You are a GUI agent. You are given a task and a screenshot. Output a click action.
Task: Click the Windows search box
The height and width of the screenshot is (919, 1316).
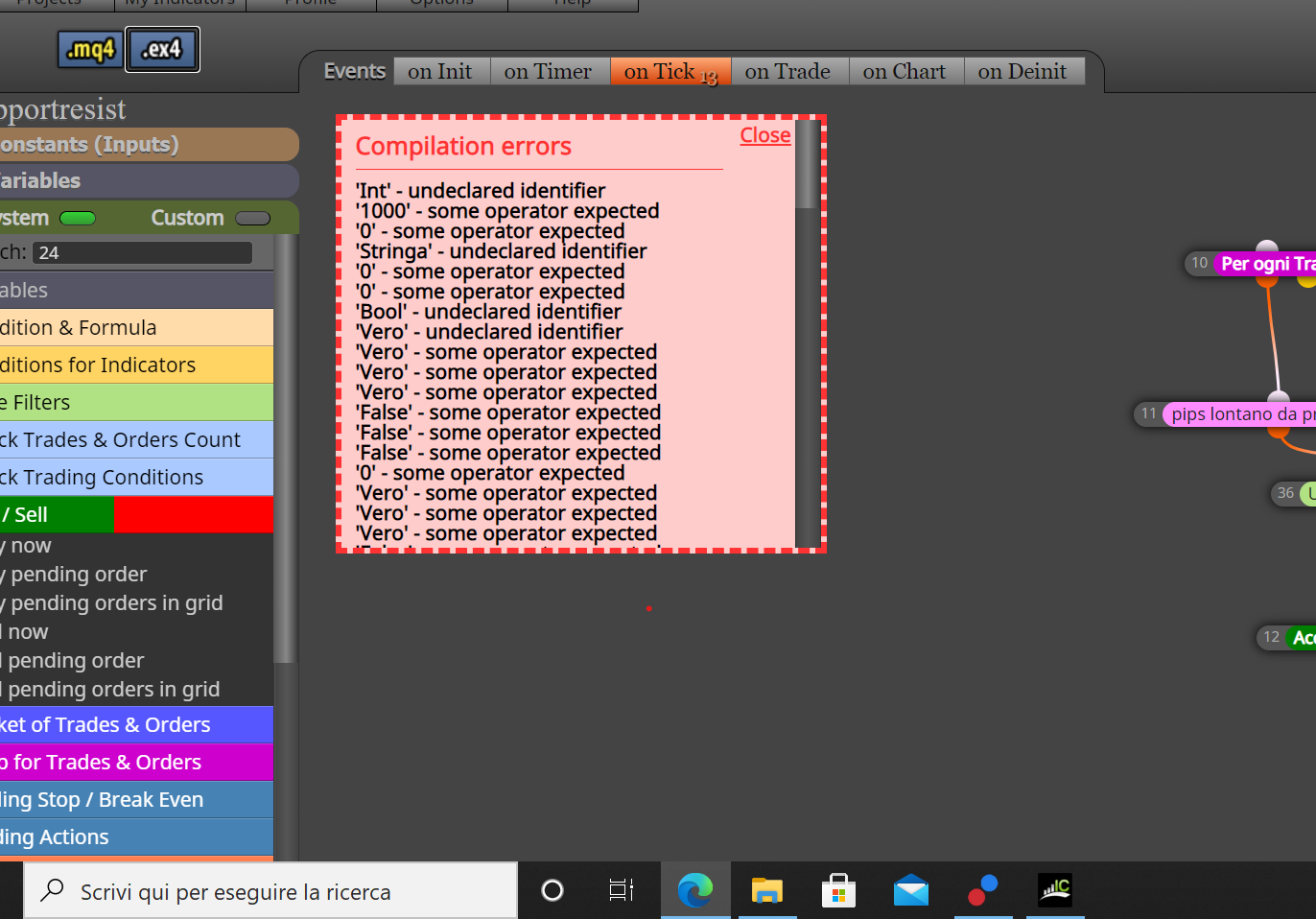pos(270,891)
